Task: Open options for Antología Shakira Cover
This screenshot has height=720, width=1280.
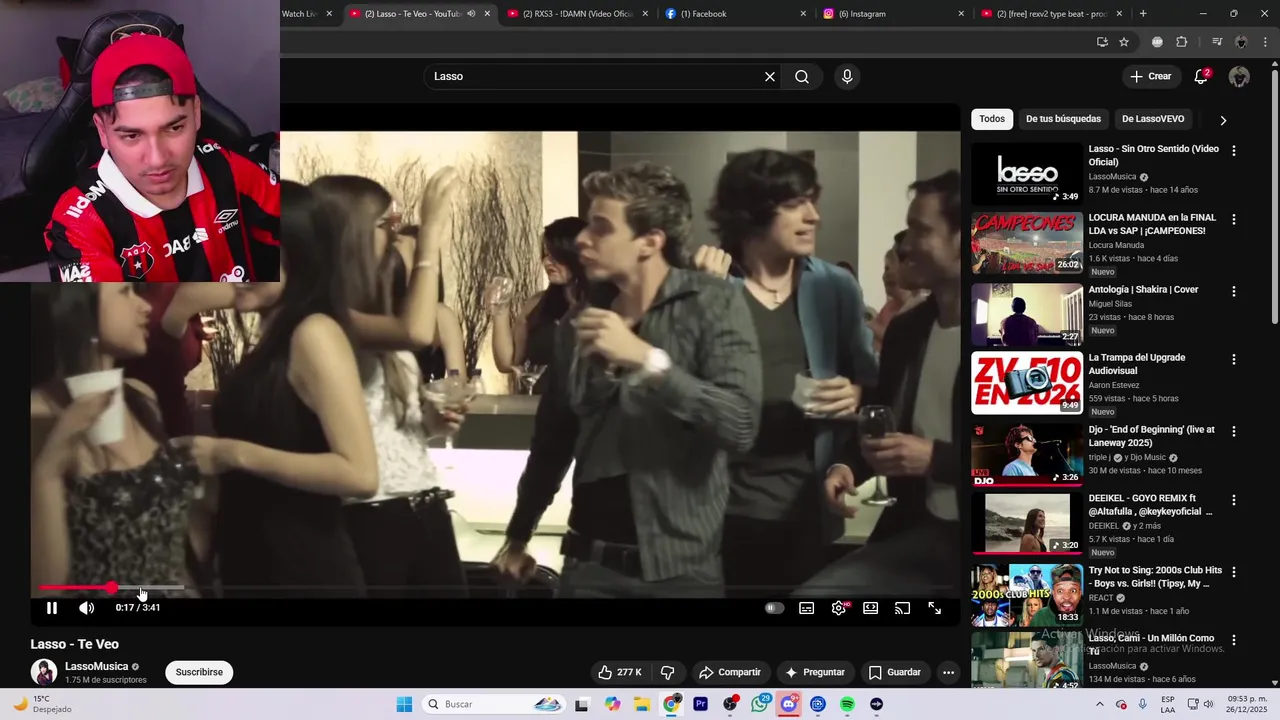Action: pos(1233,291)
